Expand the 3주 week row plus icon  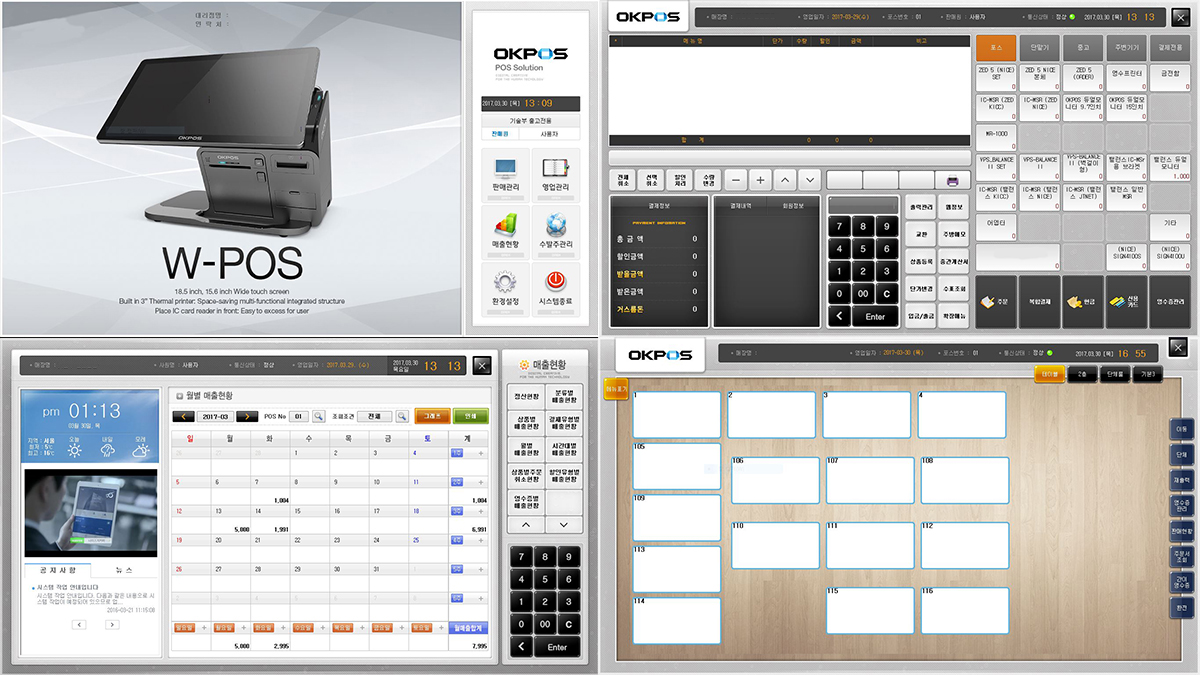[x=481, y=511]
